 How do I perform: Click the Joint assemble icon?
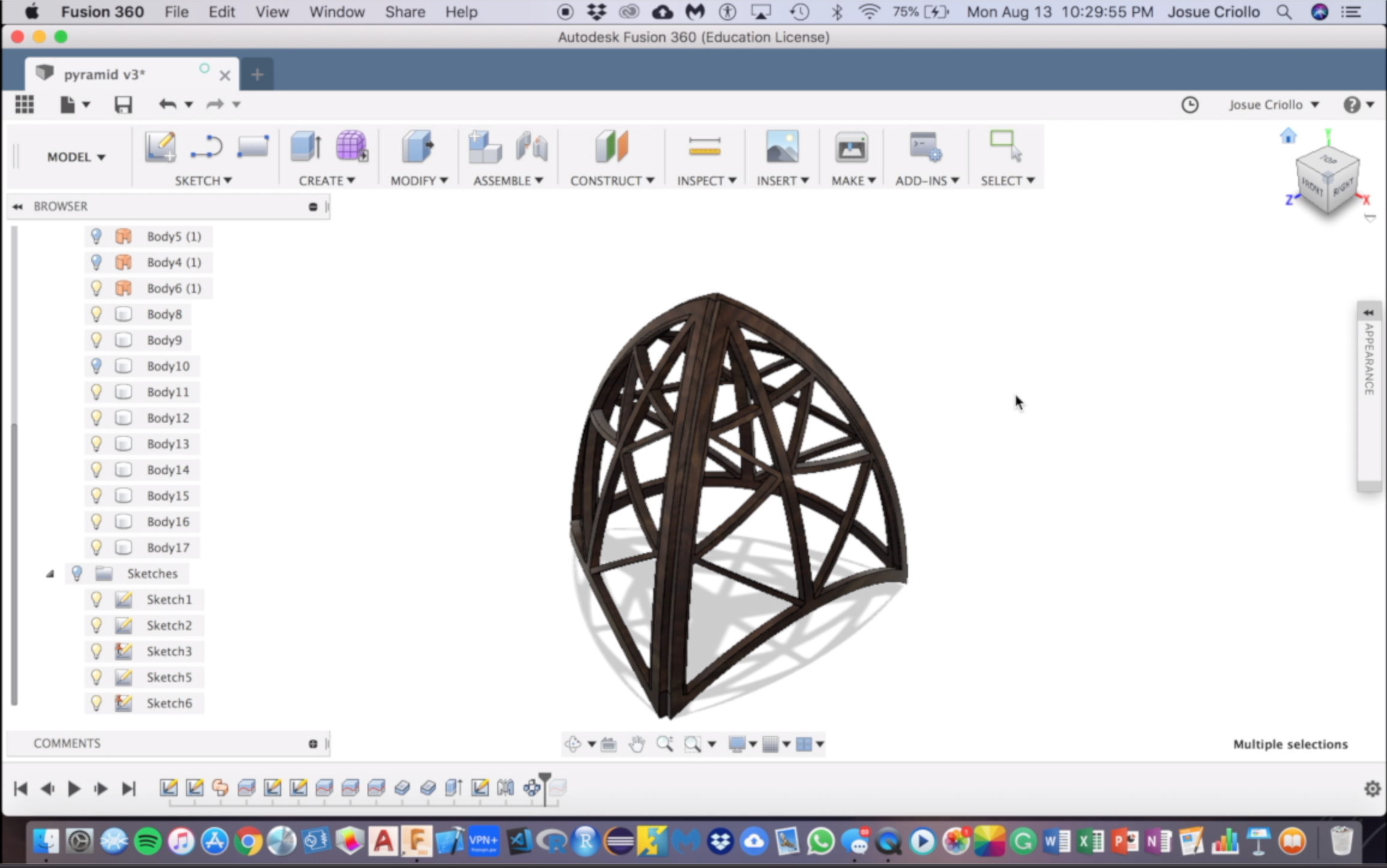(531, 147)
